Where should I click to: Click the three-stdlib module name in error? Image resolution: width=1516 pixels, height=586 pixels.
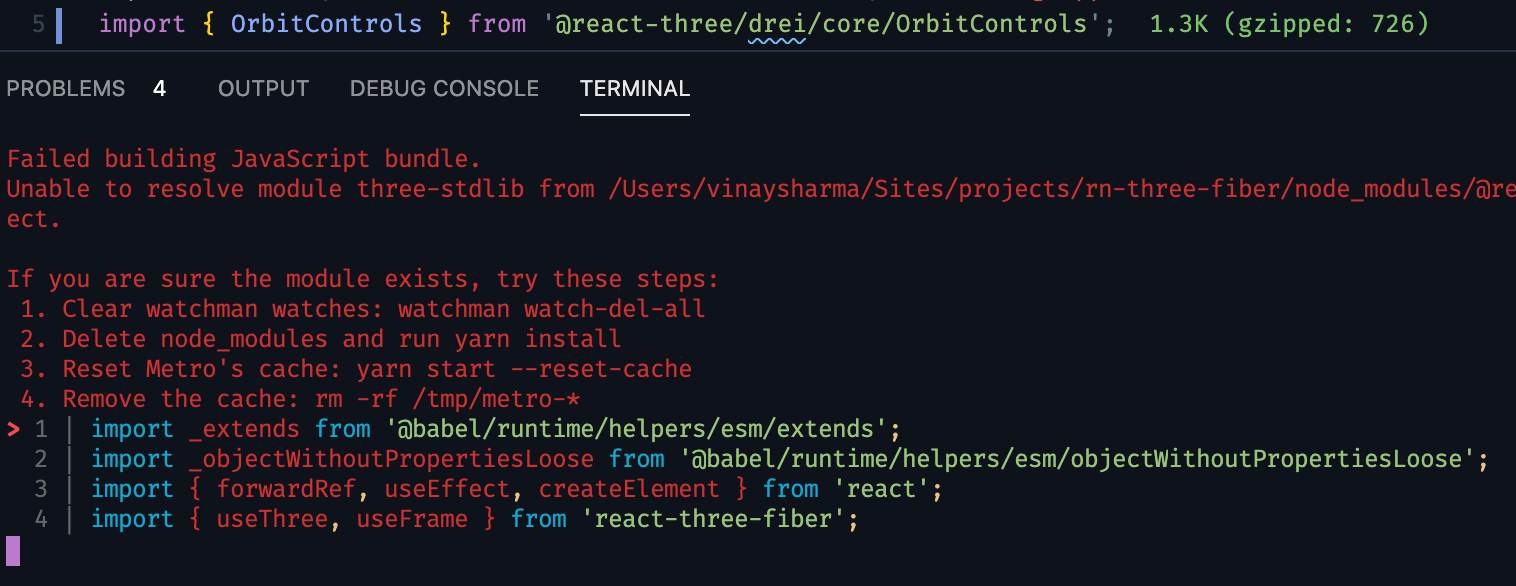pyautogui.click(x=440, y=188)
